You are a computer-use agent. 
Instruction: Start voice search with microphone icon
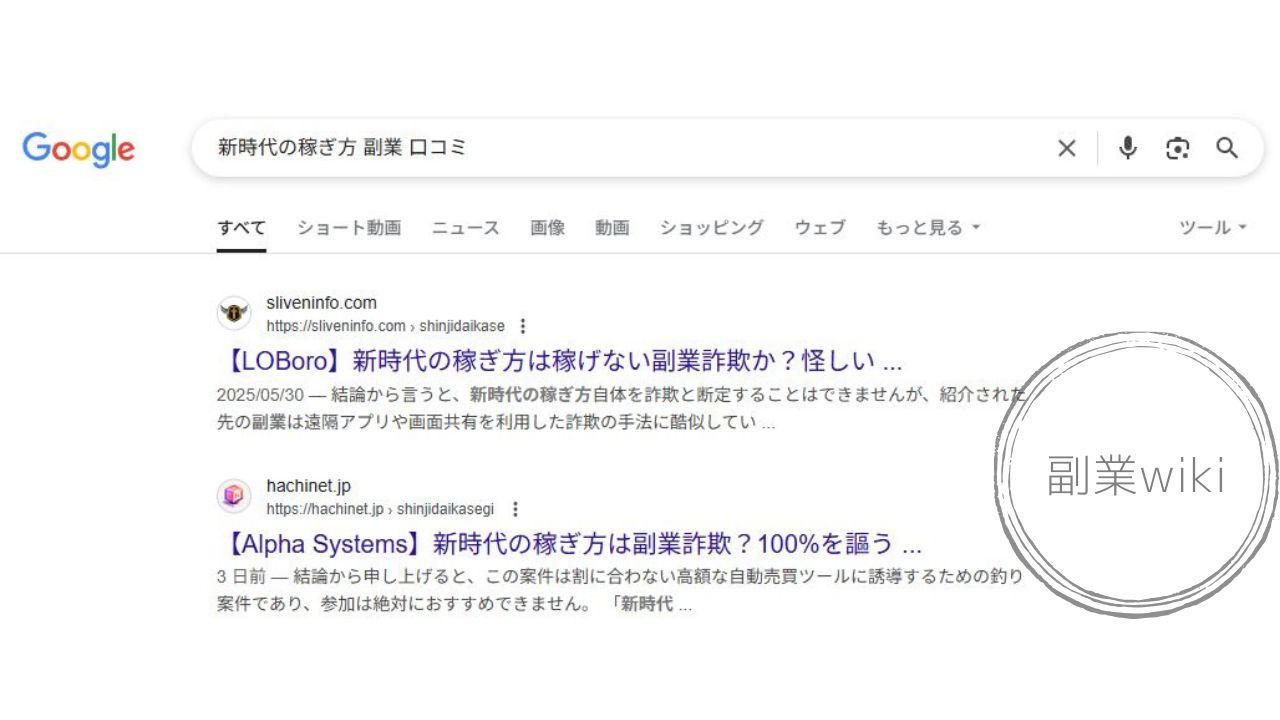click(x=1128, y=148)
